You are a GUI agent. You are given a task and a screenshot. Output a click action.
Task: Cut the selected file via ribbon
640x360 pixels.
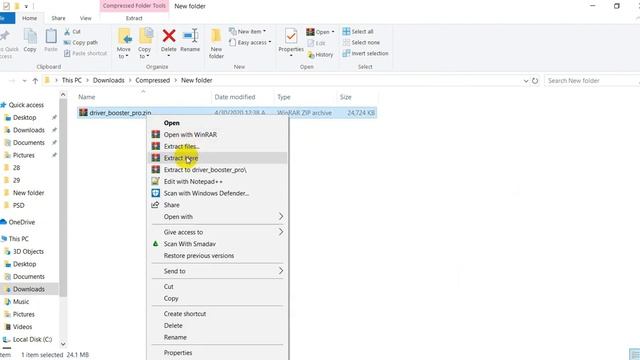pyautogui.click(x=72, y=31)
